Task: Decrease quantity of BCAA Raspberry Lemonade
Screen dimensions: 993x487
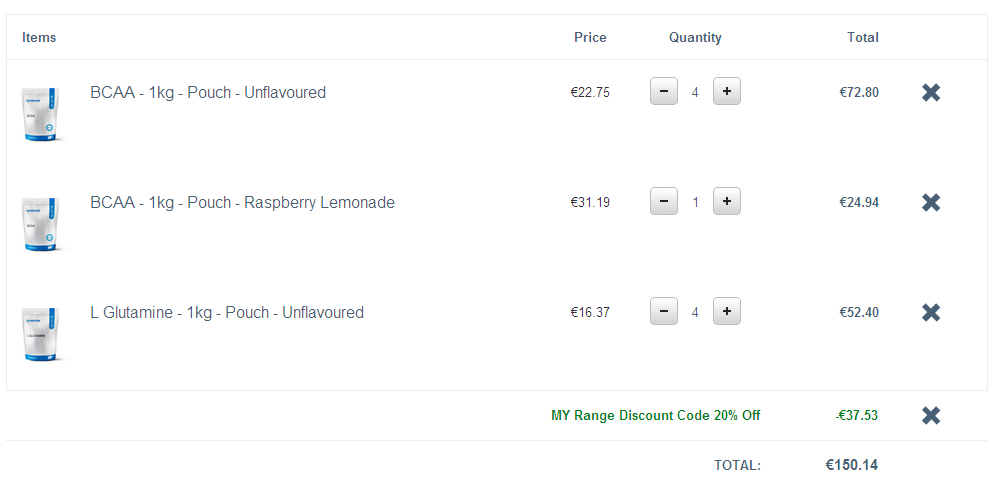Action: pos(664,202)
